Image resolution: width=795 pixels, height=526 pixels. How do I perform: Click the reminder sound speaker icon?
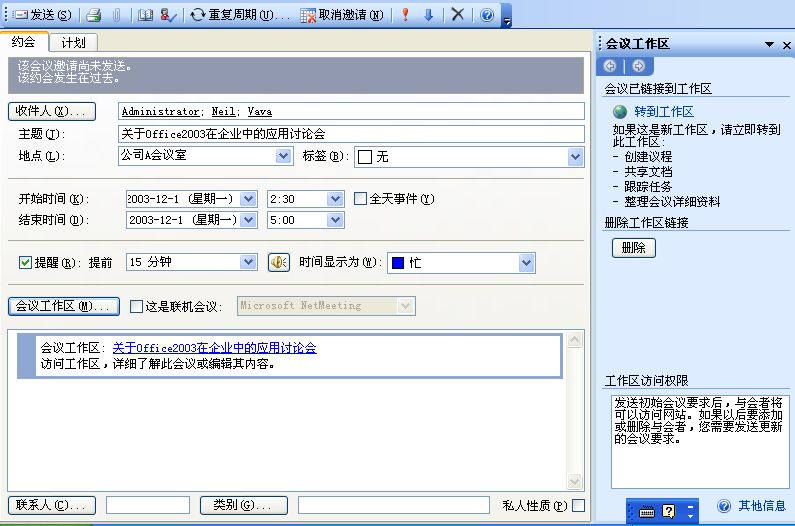click(x=279, y=262)
